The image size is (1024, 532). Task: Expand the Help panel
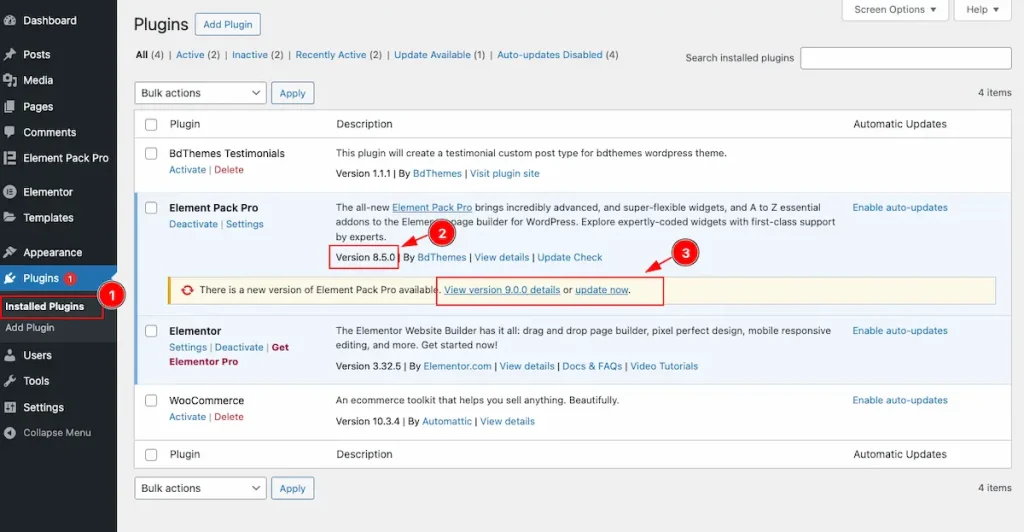[x=982, y=10]
